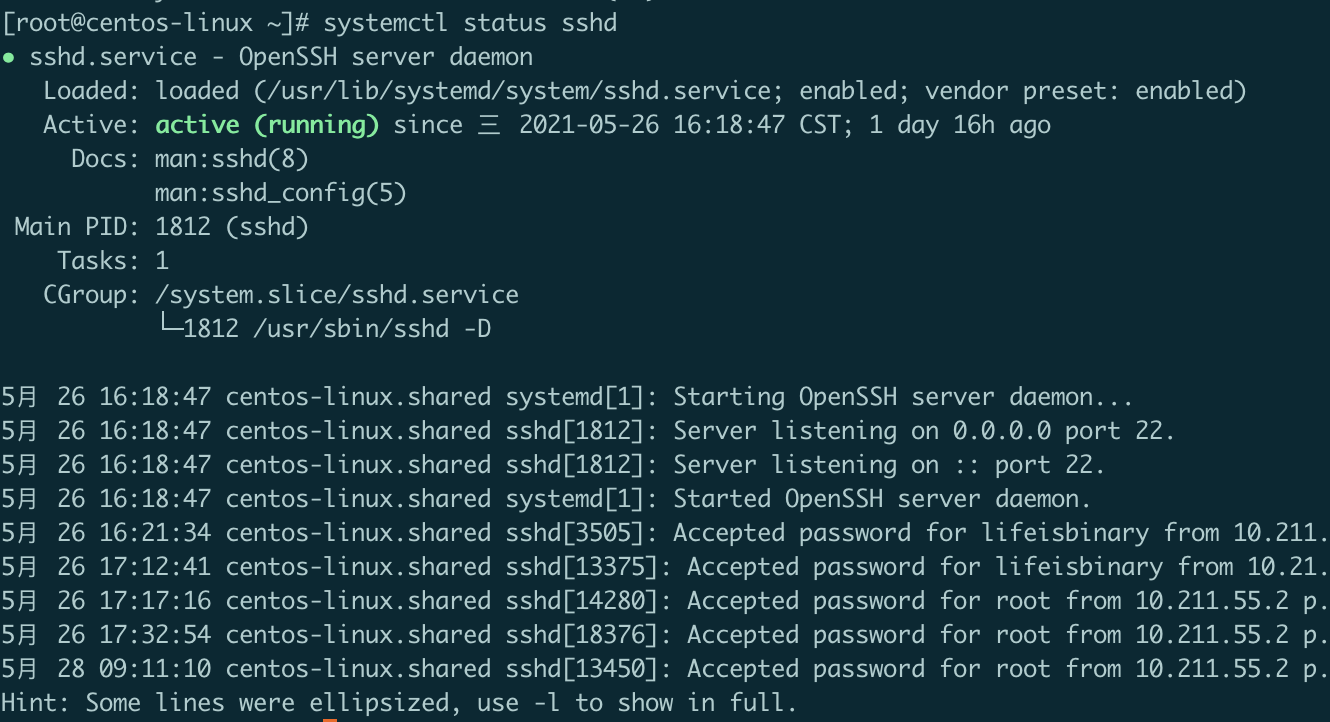Click the tree branch symbol before 1812
Screen dimensions: 1330x722
[x=170, y=323]
